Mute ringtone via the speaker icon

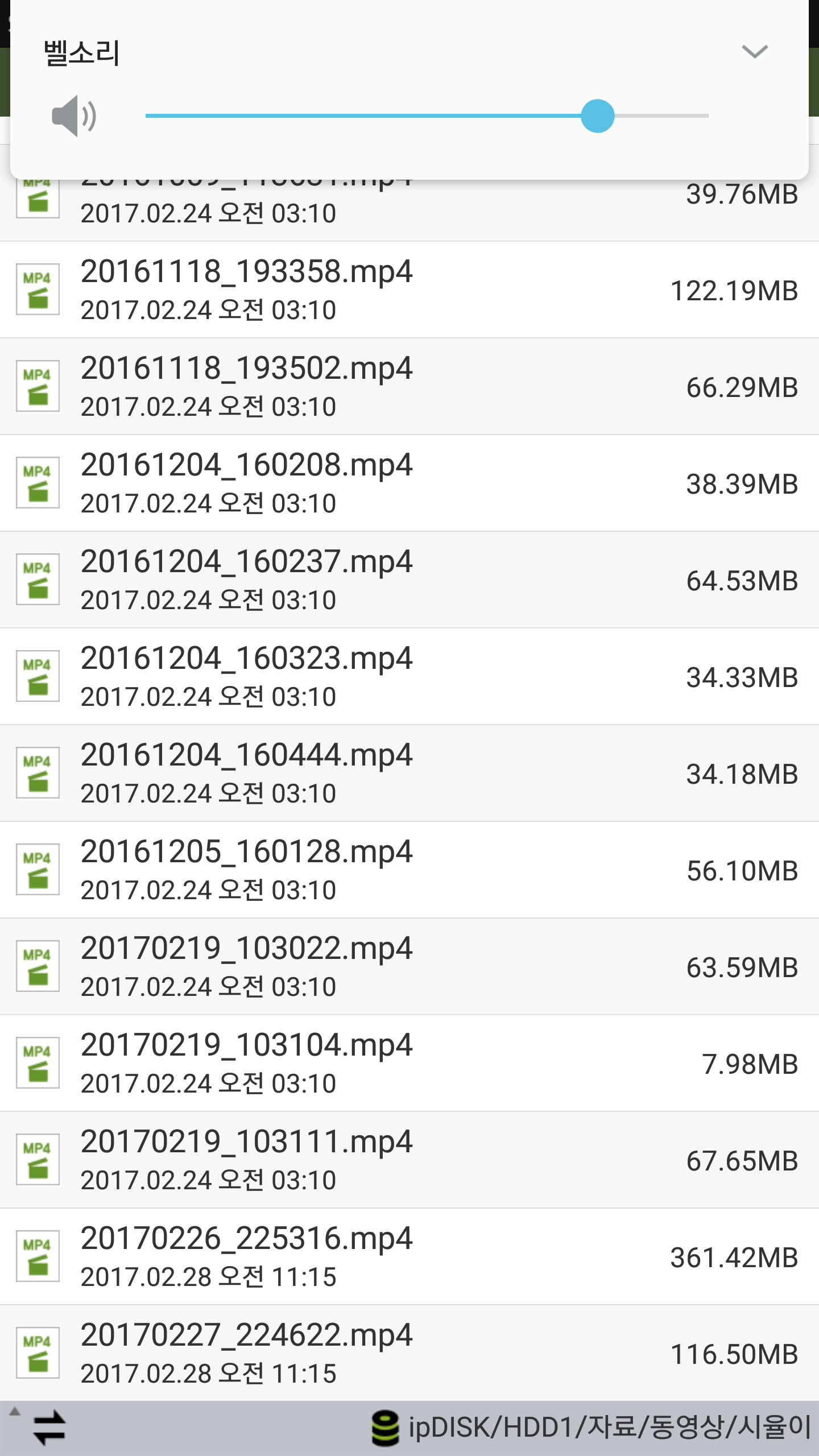pos(74,116)
